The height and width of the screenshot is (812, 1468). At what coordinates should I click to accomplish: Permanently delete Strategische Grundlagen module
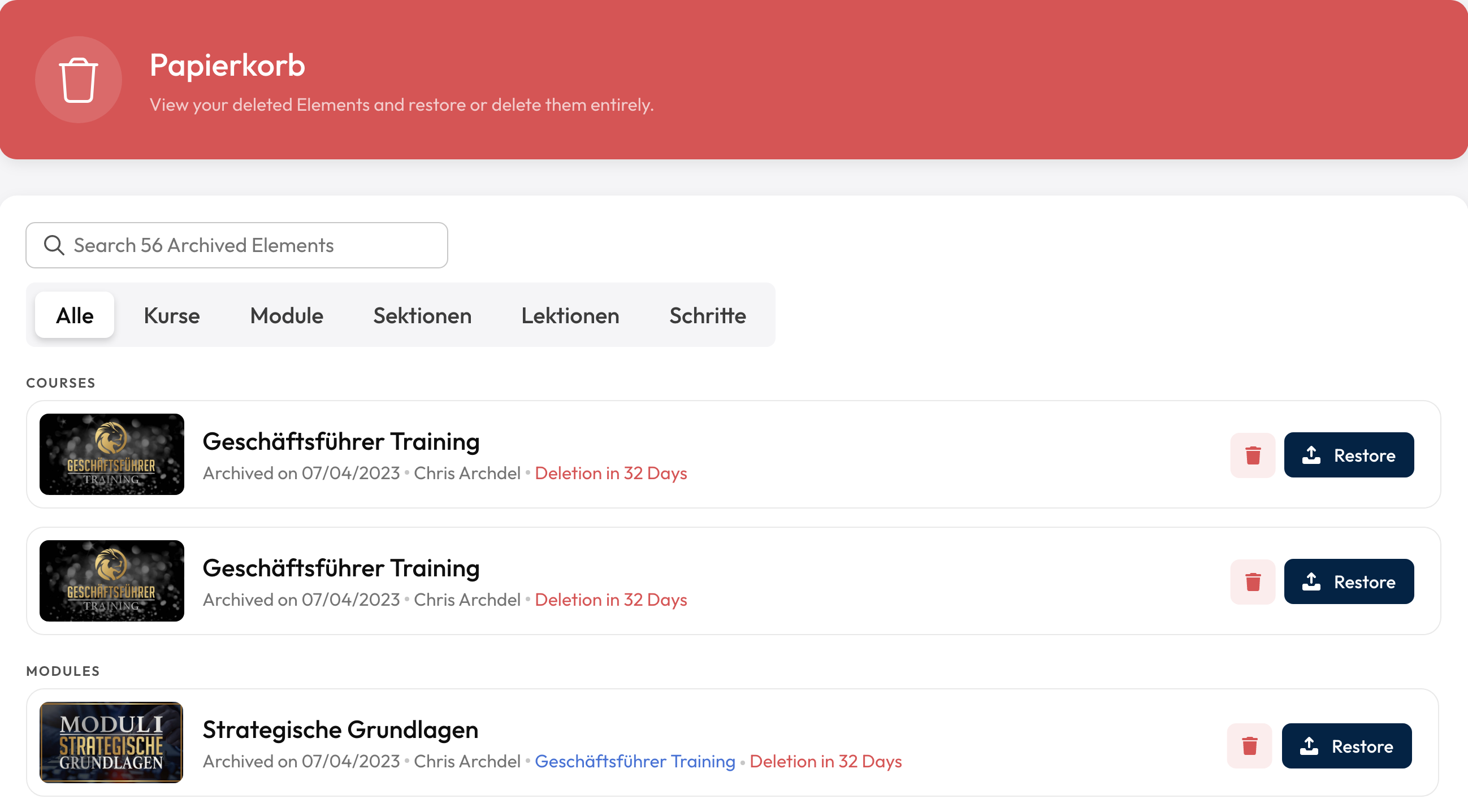pyautogui.click(x=1249, y=745)
